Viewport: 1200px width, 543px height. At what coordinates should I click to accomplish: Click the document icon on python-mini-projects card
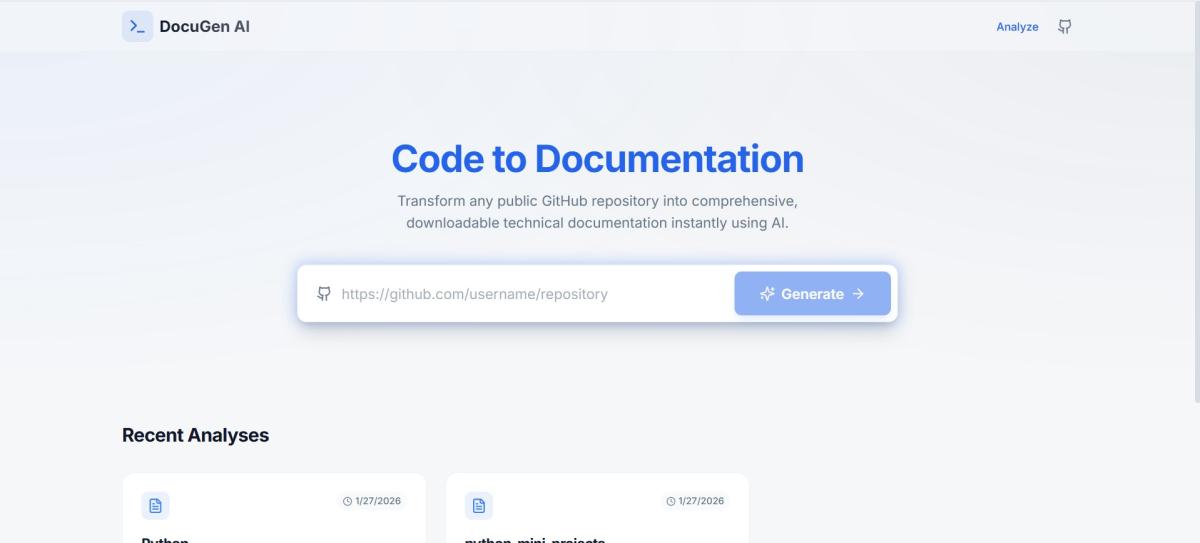click(478, 506)
